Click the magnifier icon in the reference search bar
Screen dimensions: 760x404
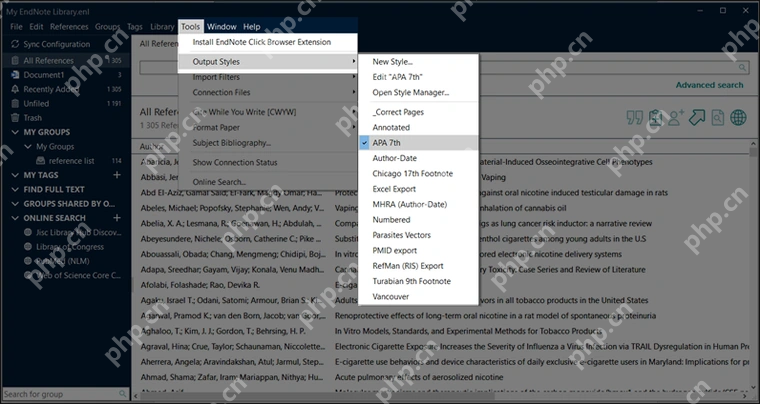pos(743,68)
